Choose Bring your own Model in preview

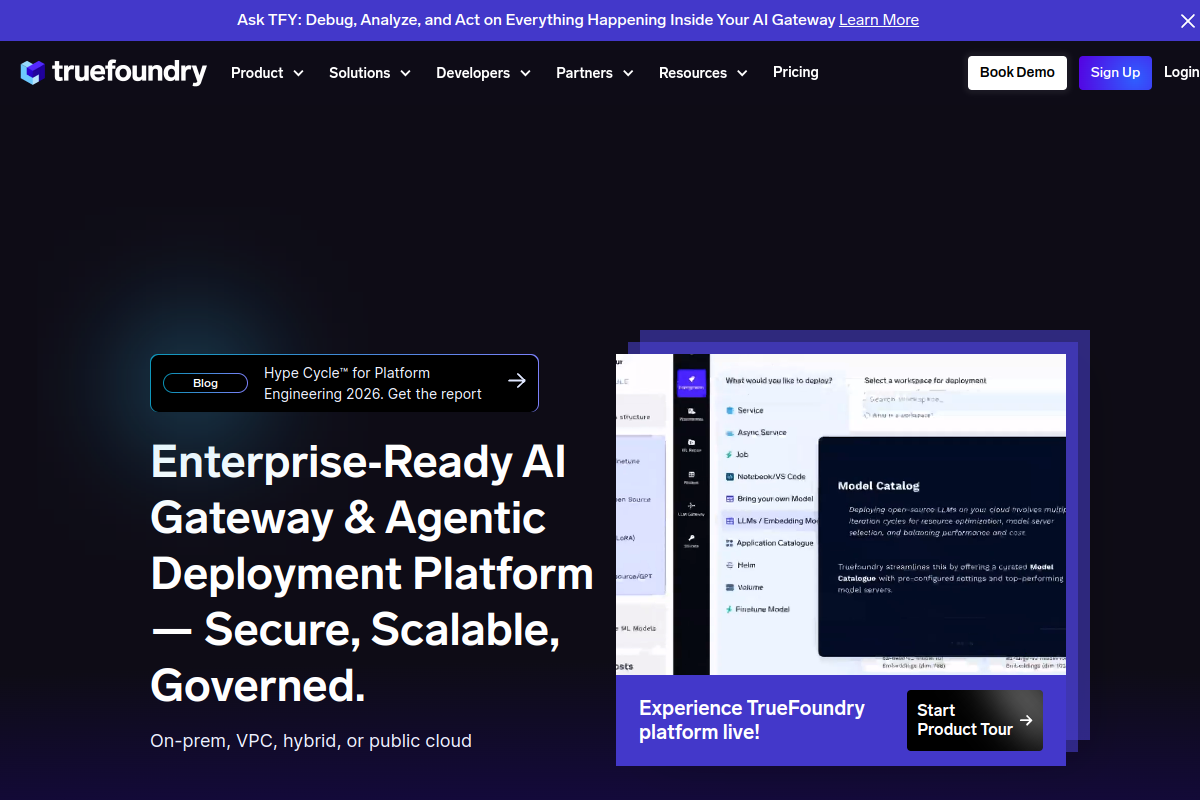(x=769, y=498)
